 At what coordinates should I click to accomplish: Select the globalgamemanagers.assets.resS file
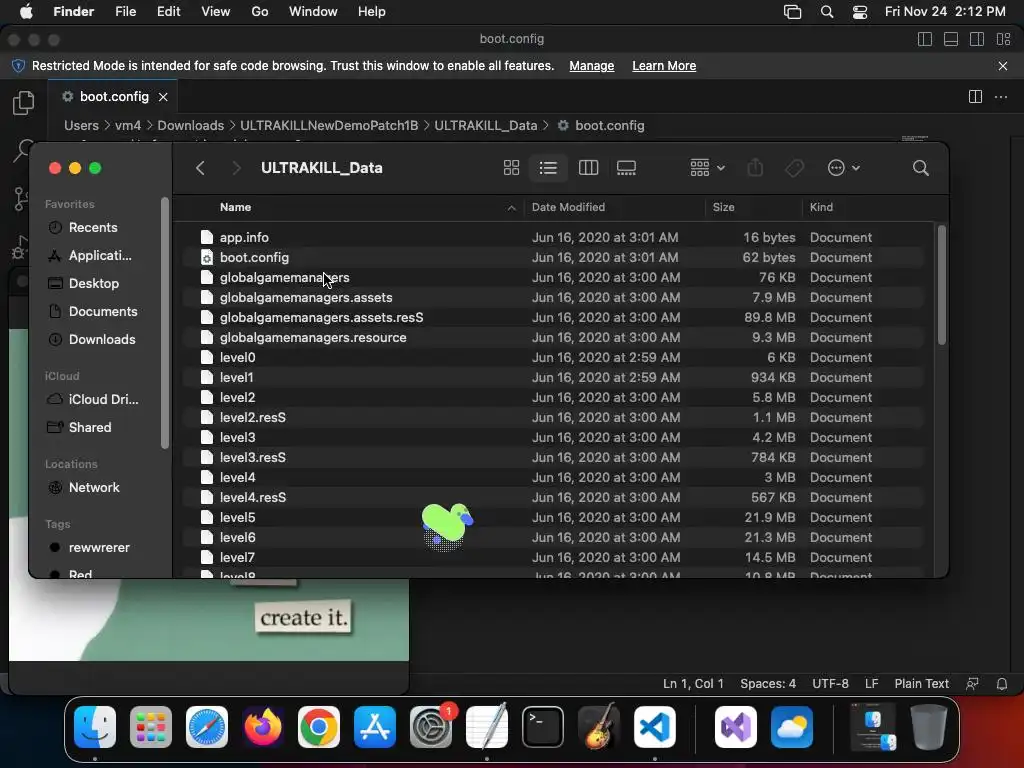[553, 317]
